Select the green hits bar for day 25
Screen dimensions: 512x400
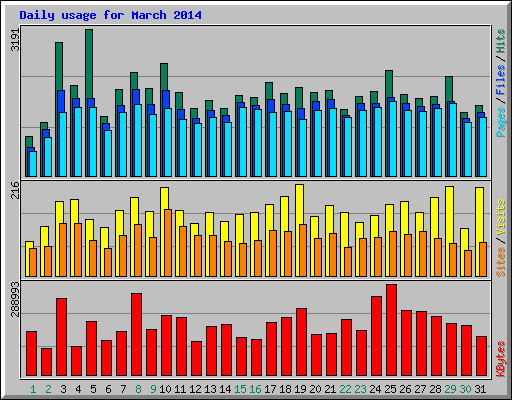[x=389, y=84]
